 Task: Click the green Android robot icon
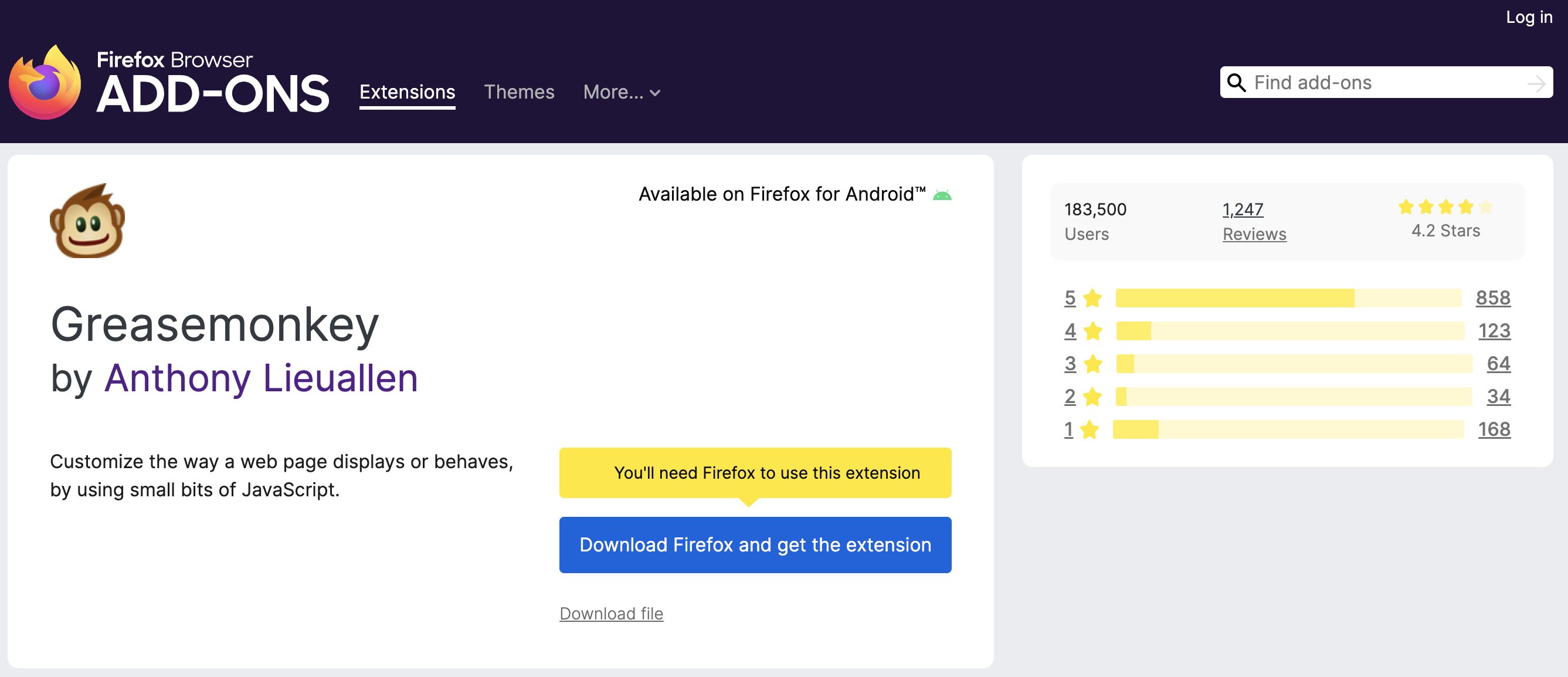[942, 195]
